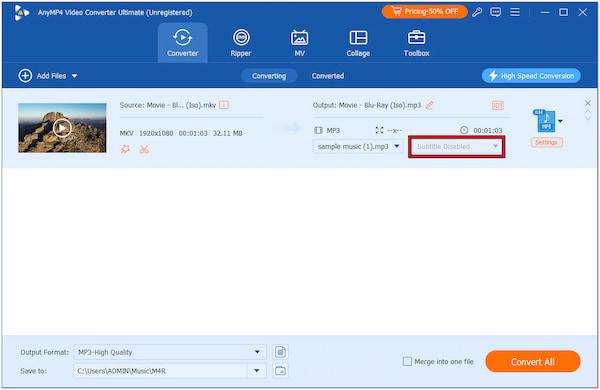Click the 00:01:03 output duration text
Viewport: 600px width, 390px height.
(x=488, y=131)
